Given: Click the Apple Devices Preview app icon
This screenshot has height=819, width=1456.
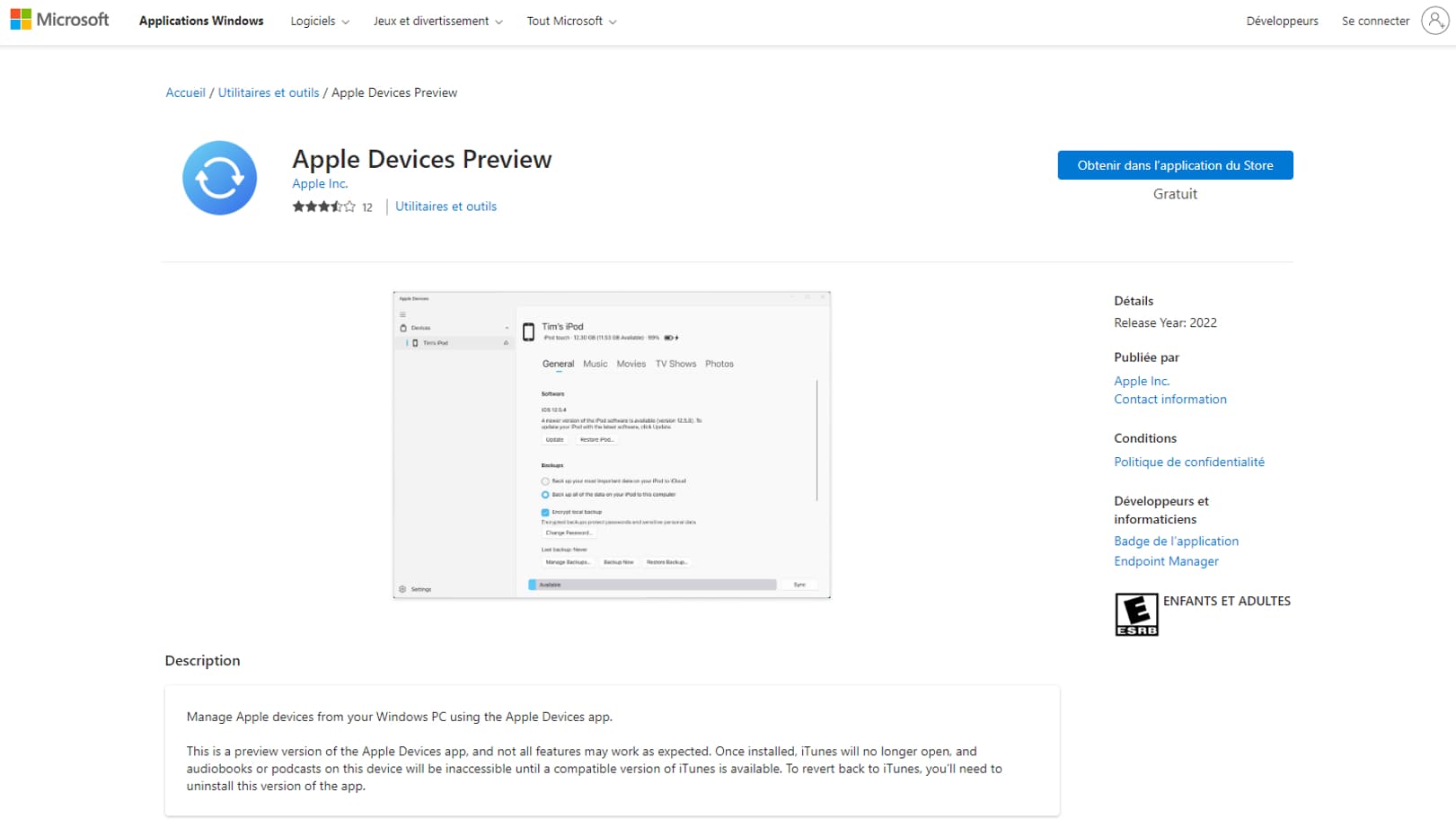Looking at the screenshot, I should click(219, 178).
